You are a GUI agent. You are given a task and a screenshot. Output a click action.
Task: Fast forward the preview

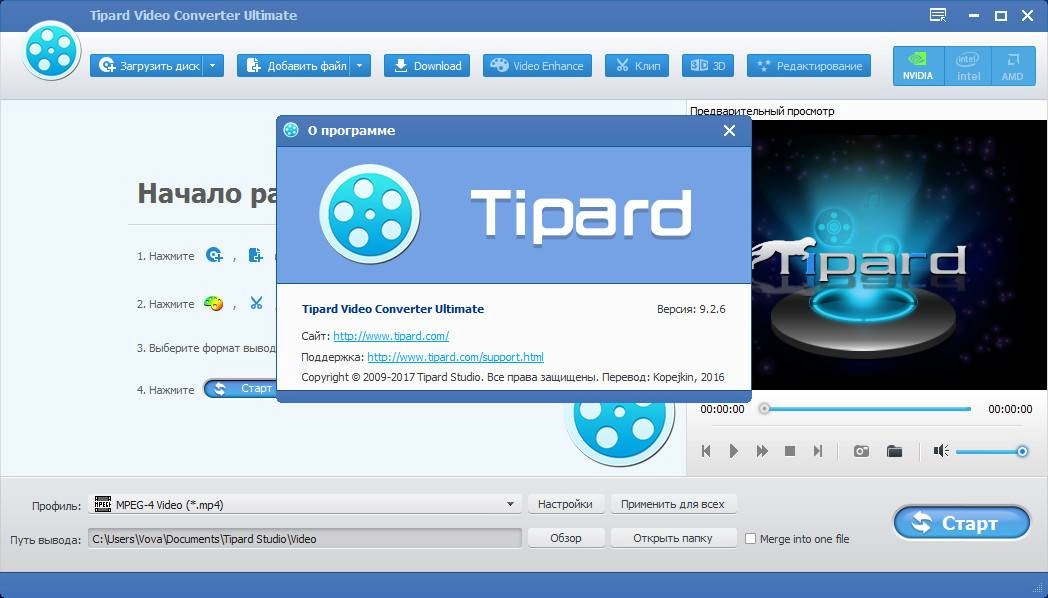point(761,451)
